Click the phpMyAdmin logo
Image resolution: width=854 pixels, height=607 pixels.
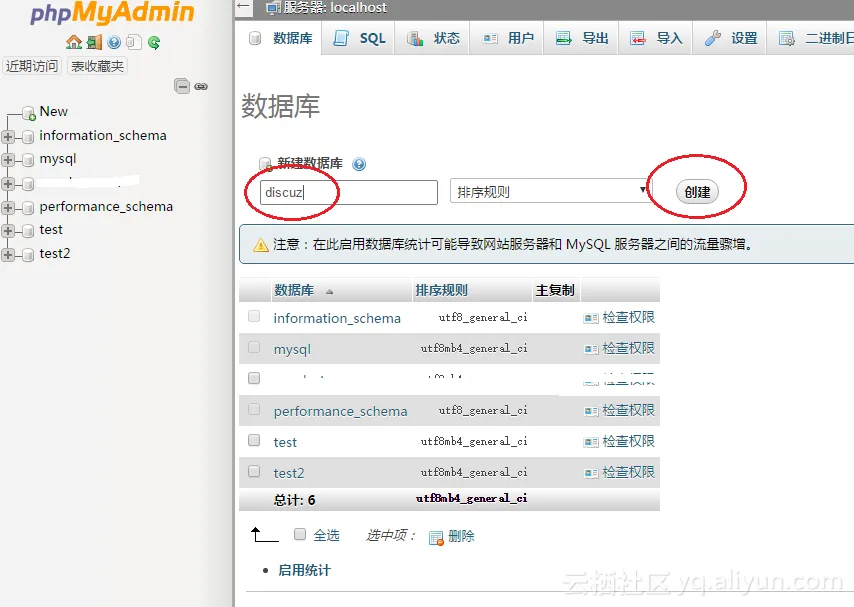112,13
